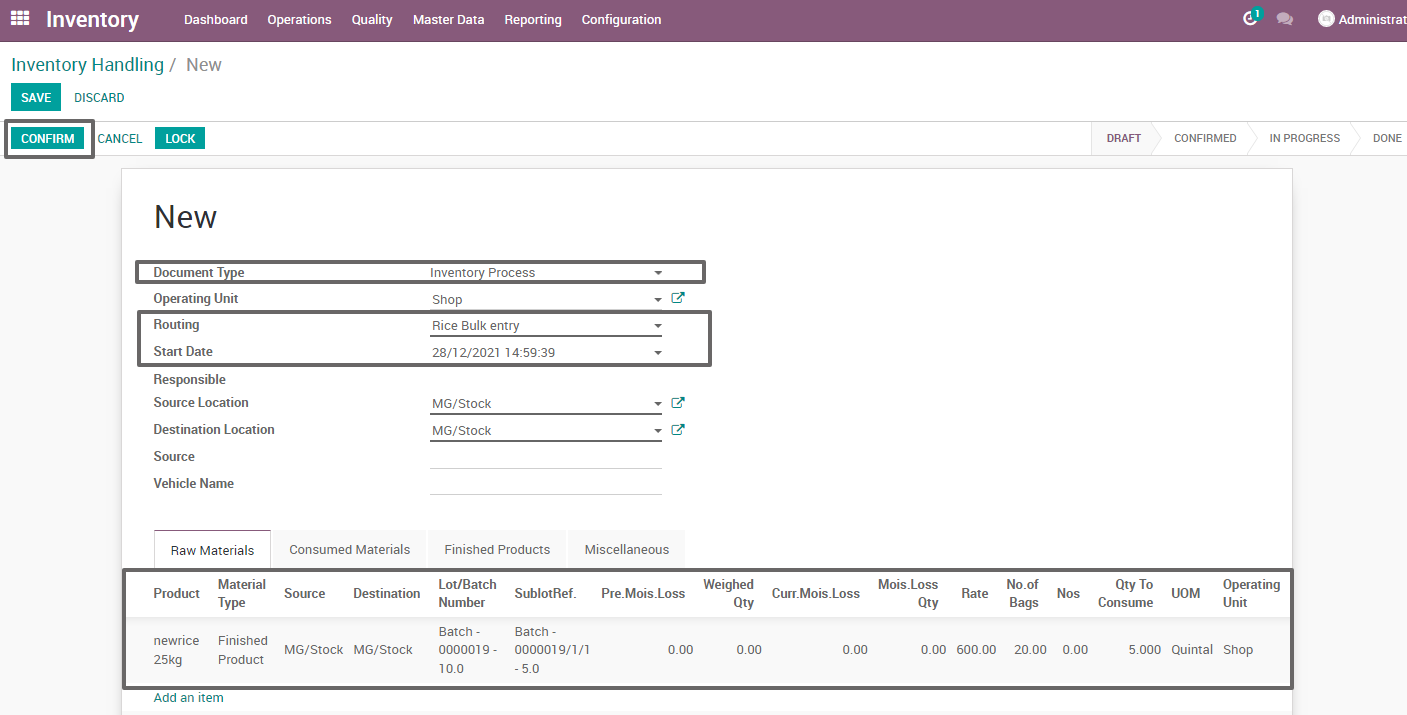
Task: Open Operating Unit record via external link icon
Action: coord(678,297)
